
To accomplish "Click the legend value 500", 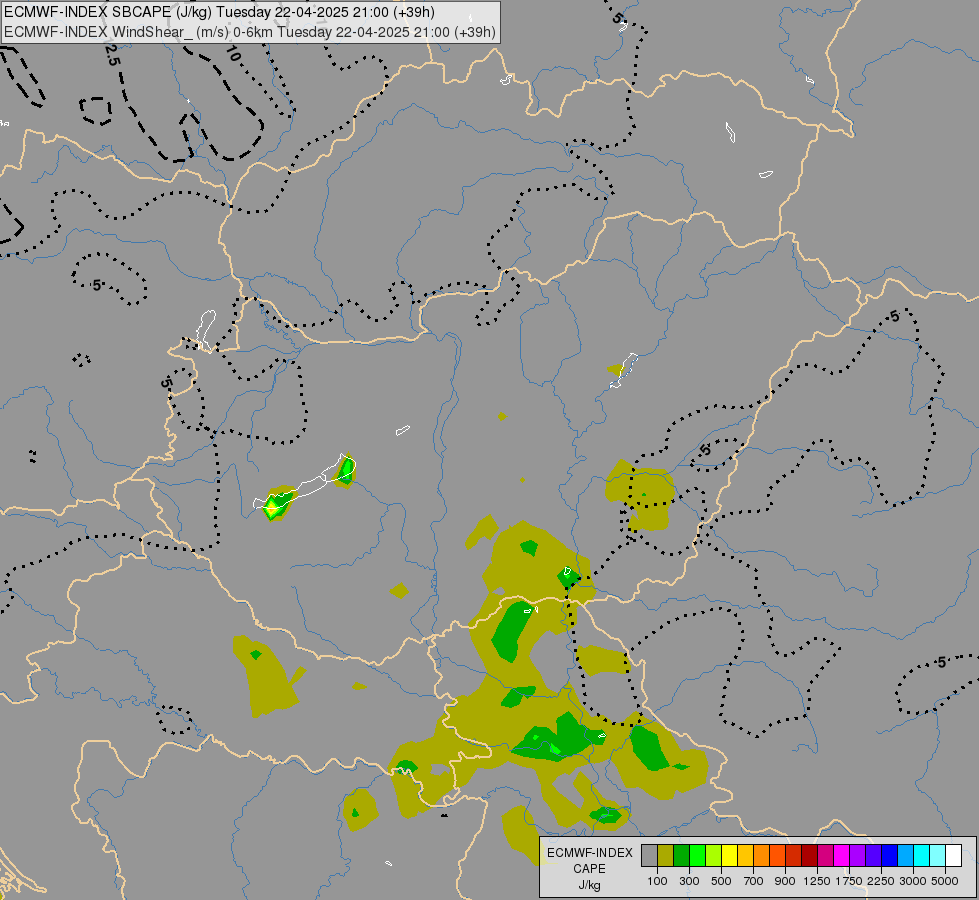I will click(x=721, y=881).
